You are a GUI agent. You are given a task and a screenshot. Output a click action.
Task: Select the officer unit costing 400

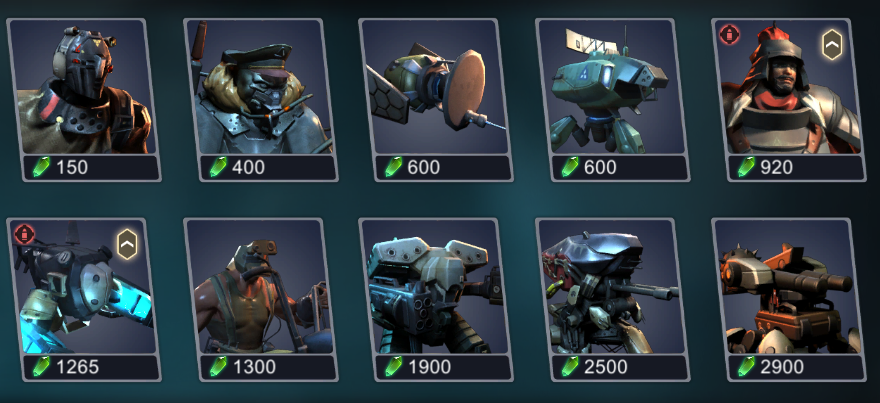pos(260,99)
